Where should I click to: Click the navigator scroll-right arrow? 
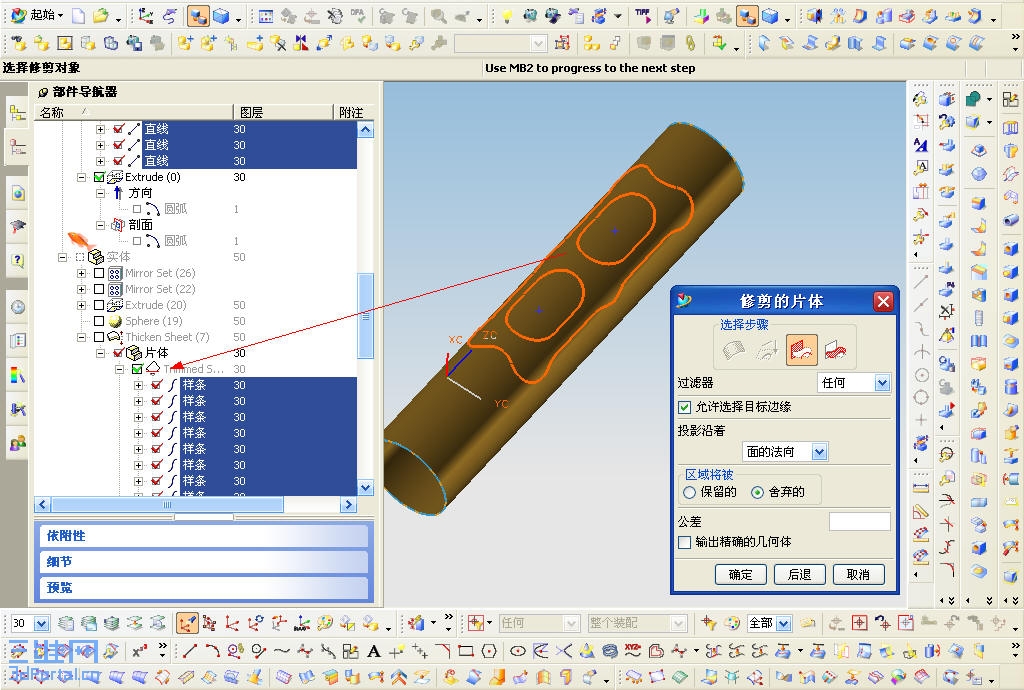click(x=348, y=505)
